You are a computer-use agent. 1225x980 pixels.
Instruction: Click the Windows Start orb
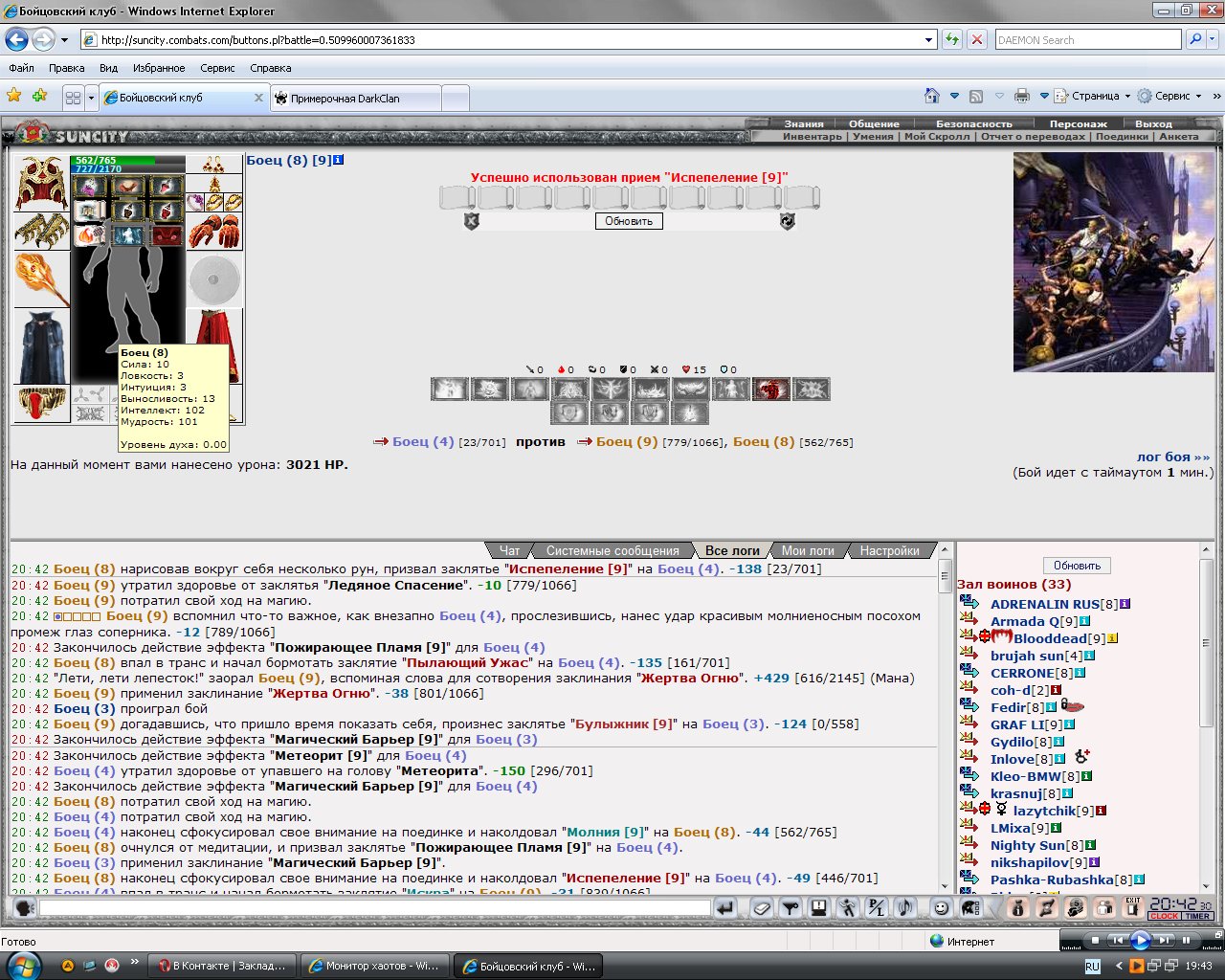coord(24,965)
